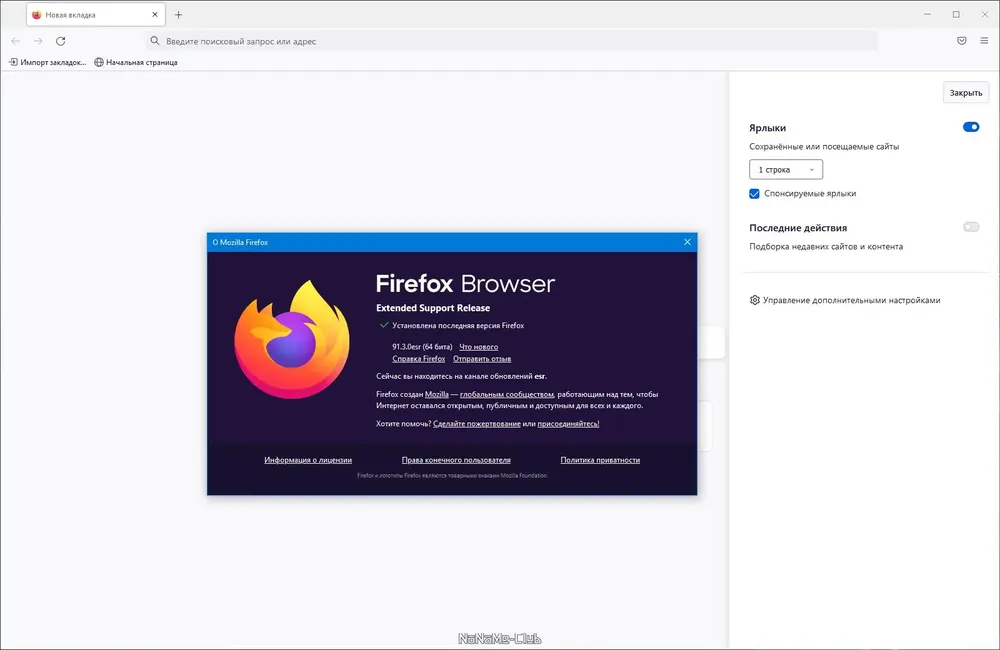Click the search magnifier in address bar
Viewport: 1000px width, 650px height.
tap(155, 41)
